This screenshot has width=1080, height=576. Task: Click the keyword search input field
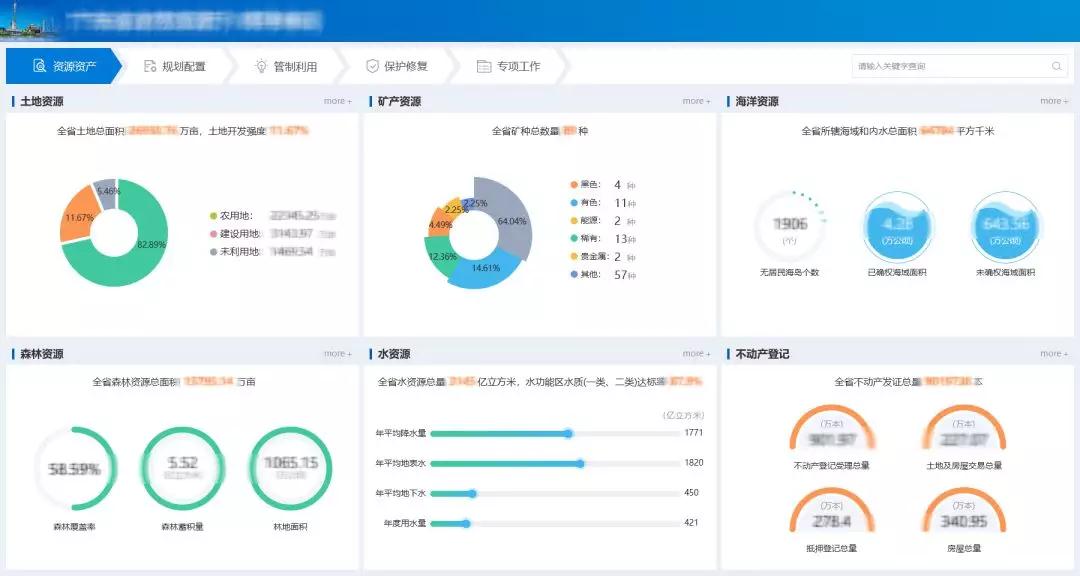tap(959, 66)
